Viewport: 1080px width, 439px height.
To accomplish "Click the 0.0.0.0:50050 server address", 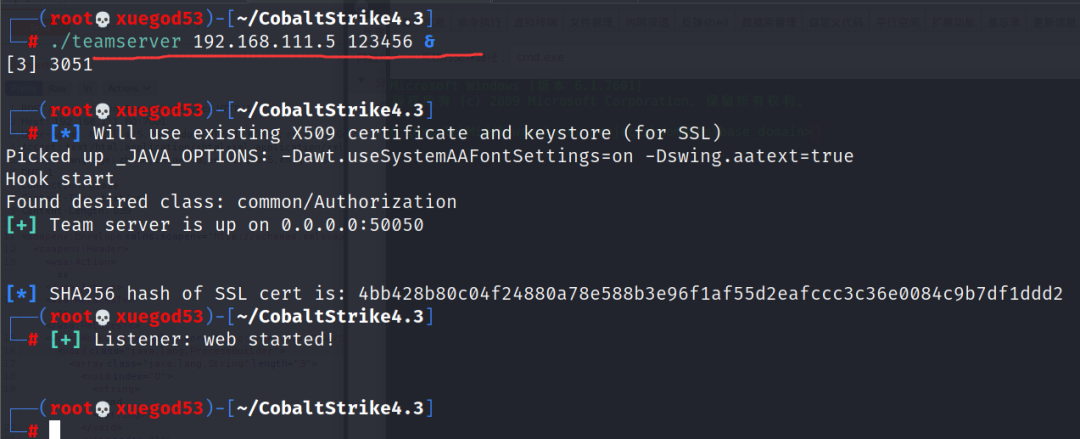I will (x=352, y=225).
